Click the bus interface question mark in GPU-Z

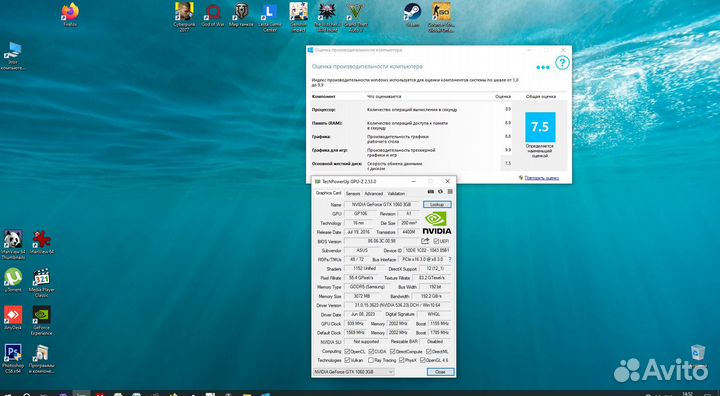point(450,259)
